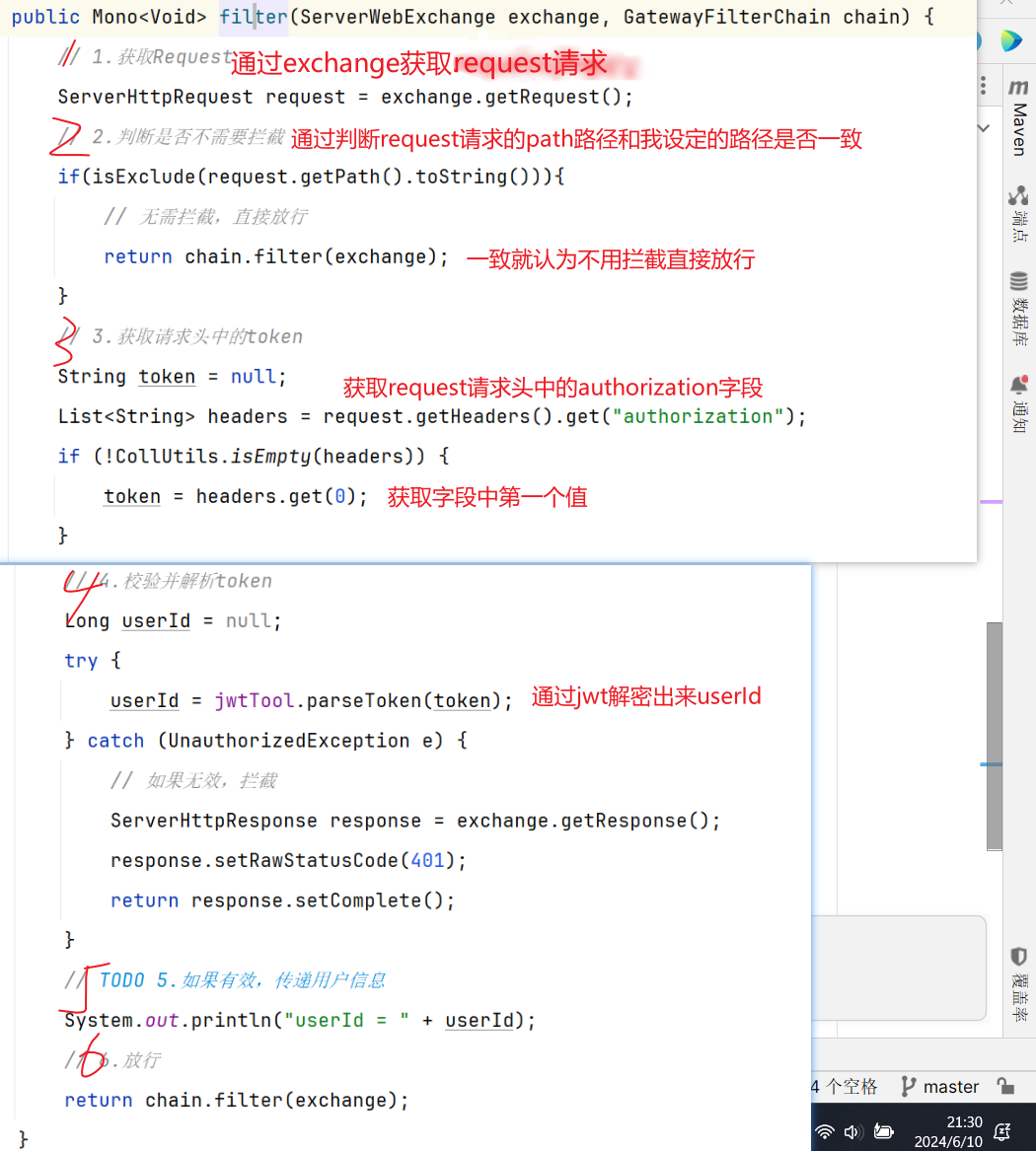Screen dimensions: 1036x1151
Task: Click the 'try {' line
Action: (93, 661)
